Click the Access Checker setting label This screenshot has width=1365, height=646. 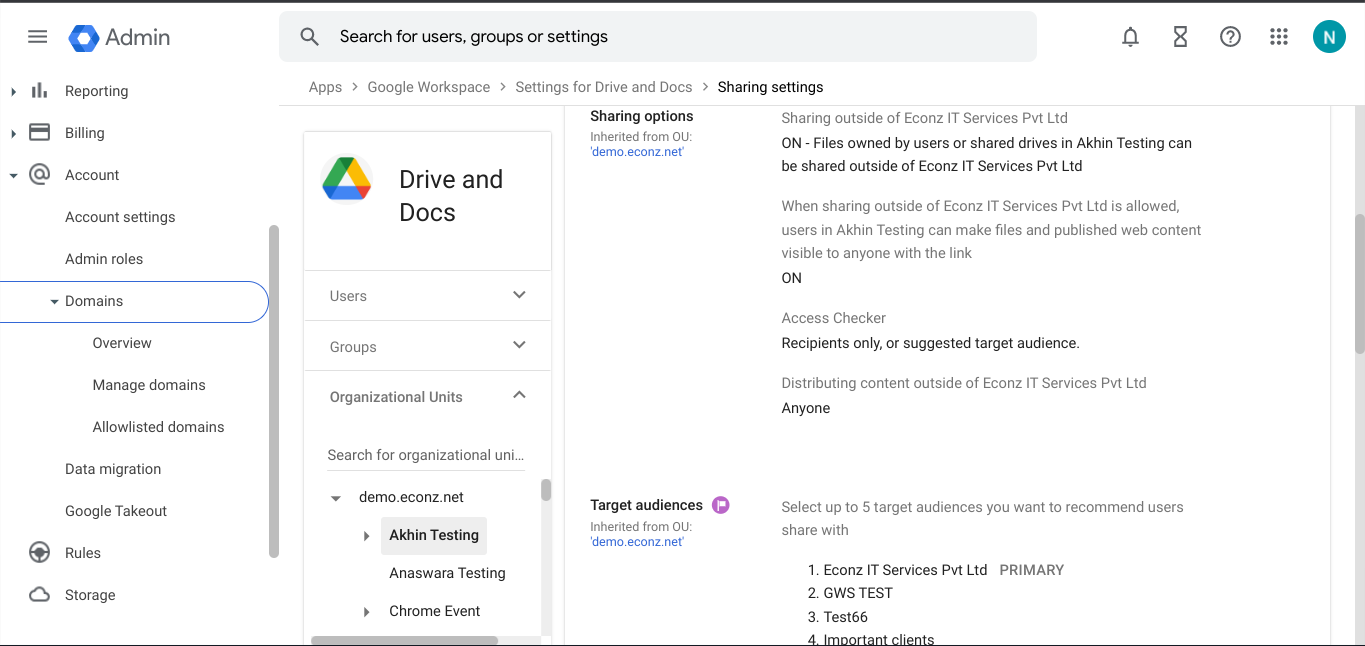point(834,318)
